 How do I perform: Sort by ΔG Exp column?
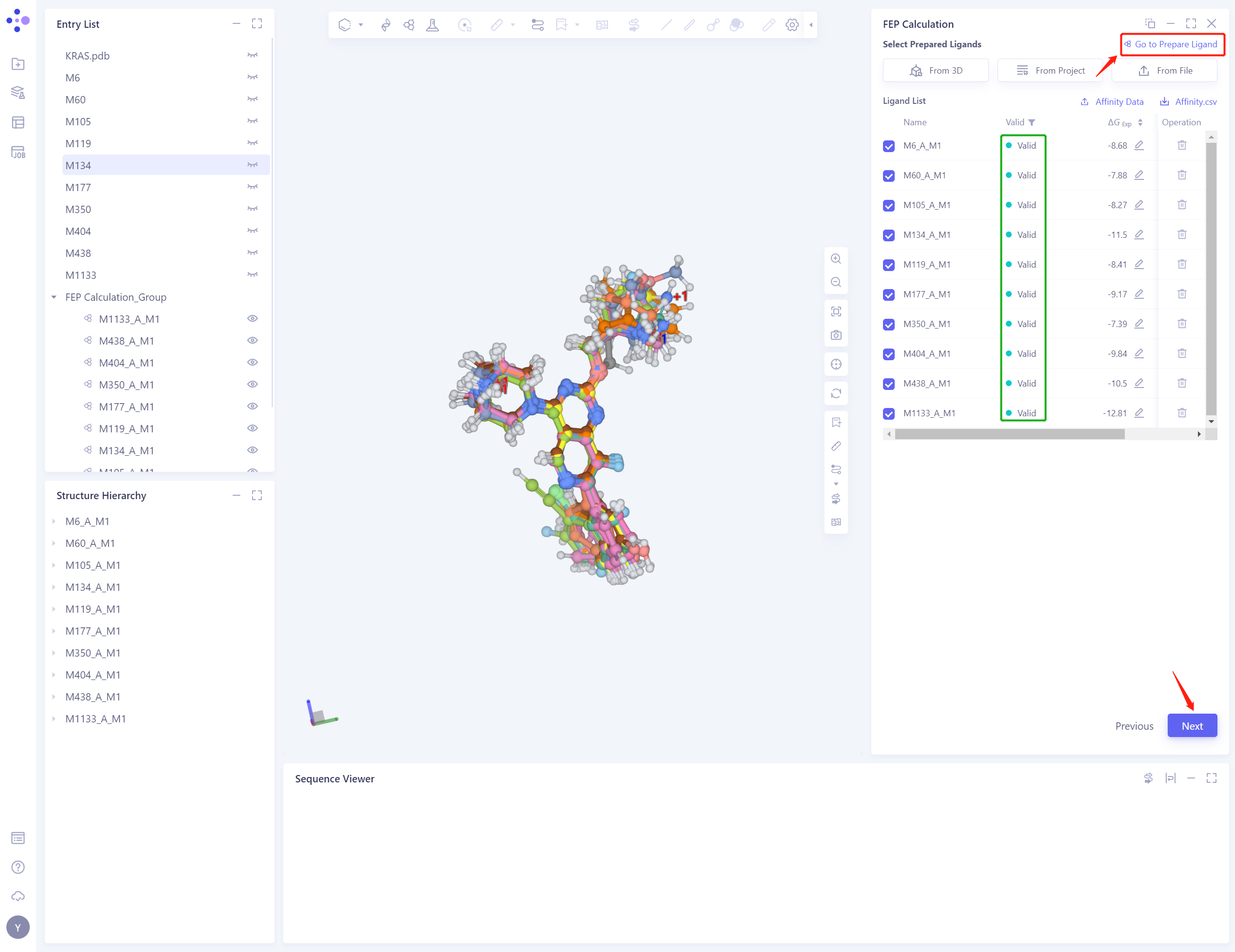[x=1140, y=123]
